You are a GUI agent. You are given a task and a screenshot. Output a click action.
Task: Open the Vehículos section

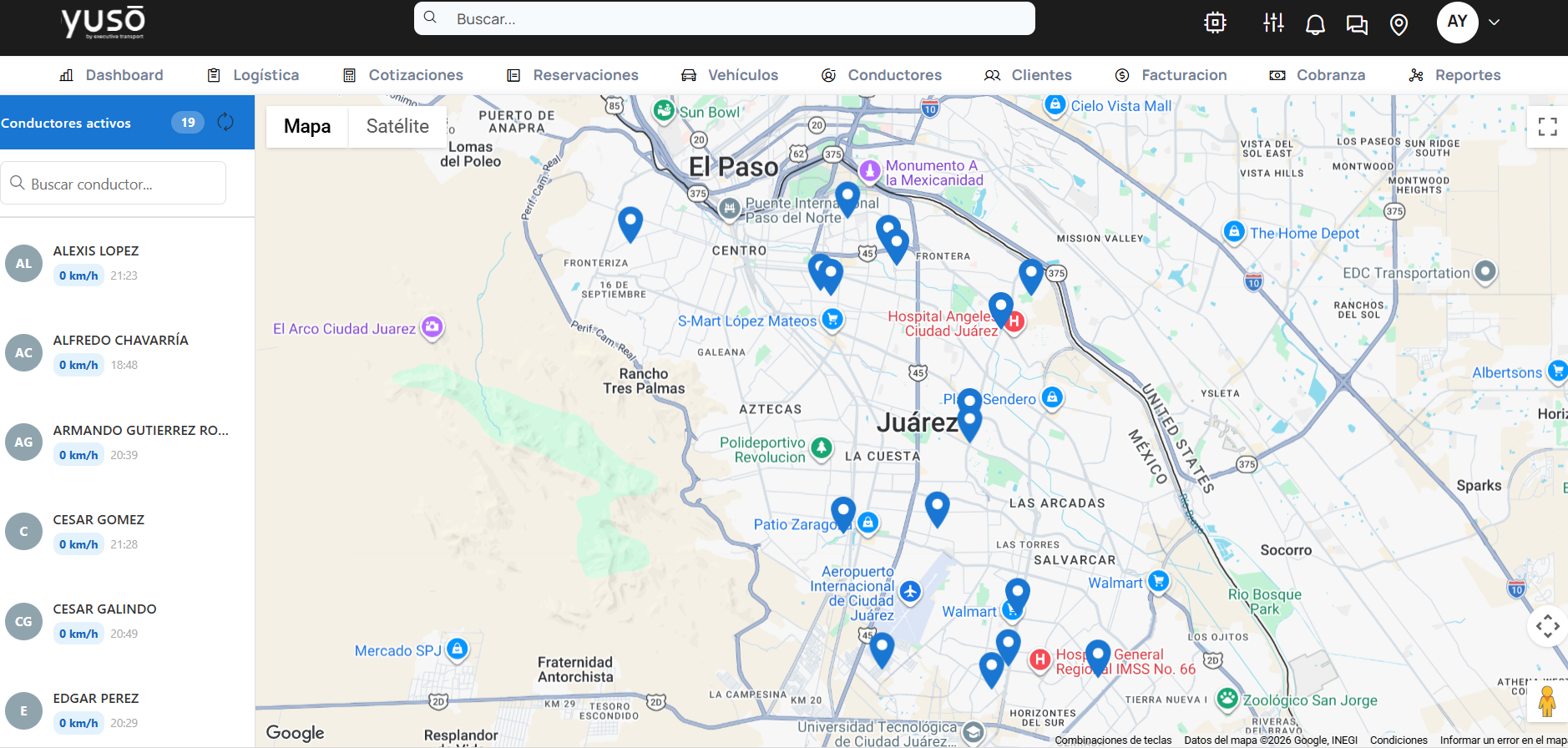[x=730, y=75]
